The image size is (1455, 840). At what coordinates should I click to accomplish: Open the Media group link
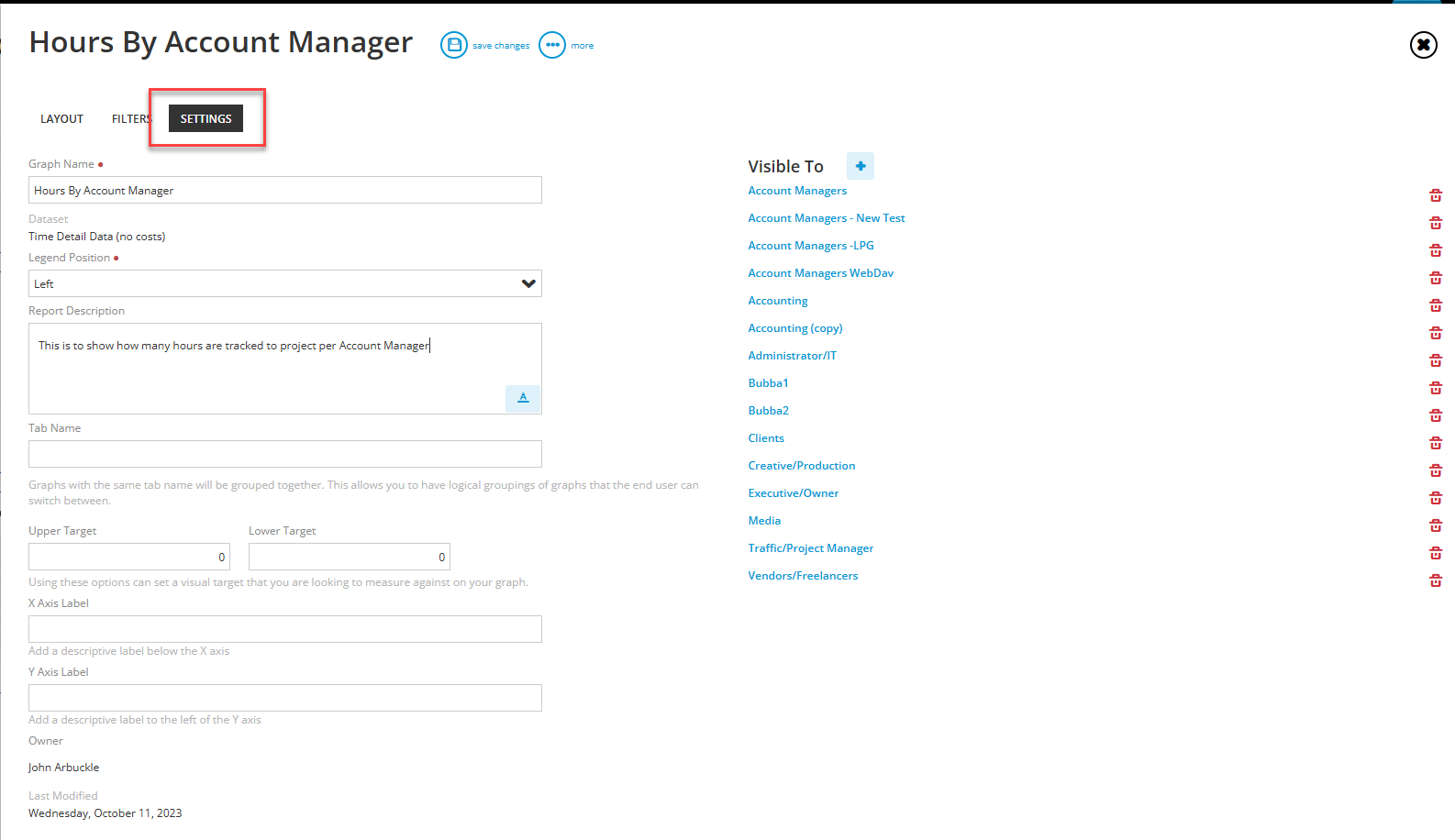pos(764,521)
